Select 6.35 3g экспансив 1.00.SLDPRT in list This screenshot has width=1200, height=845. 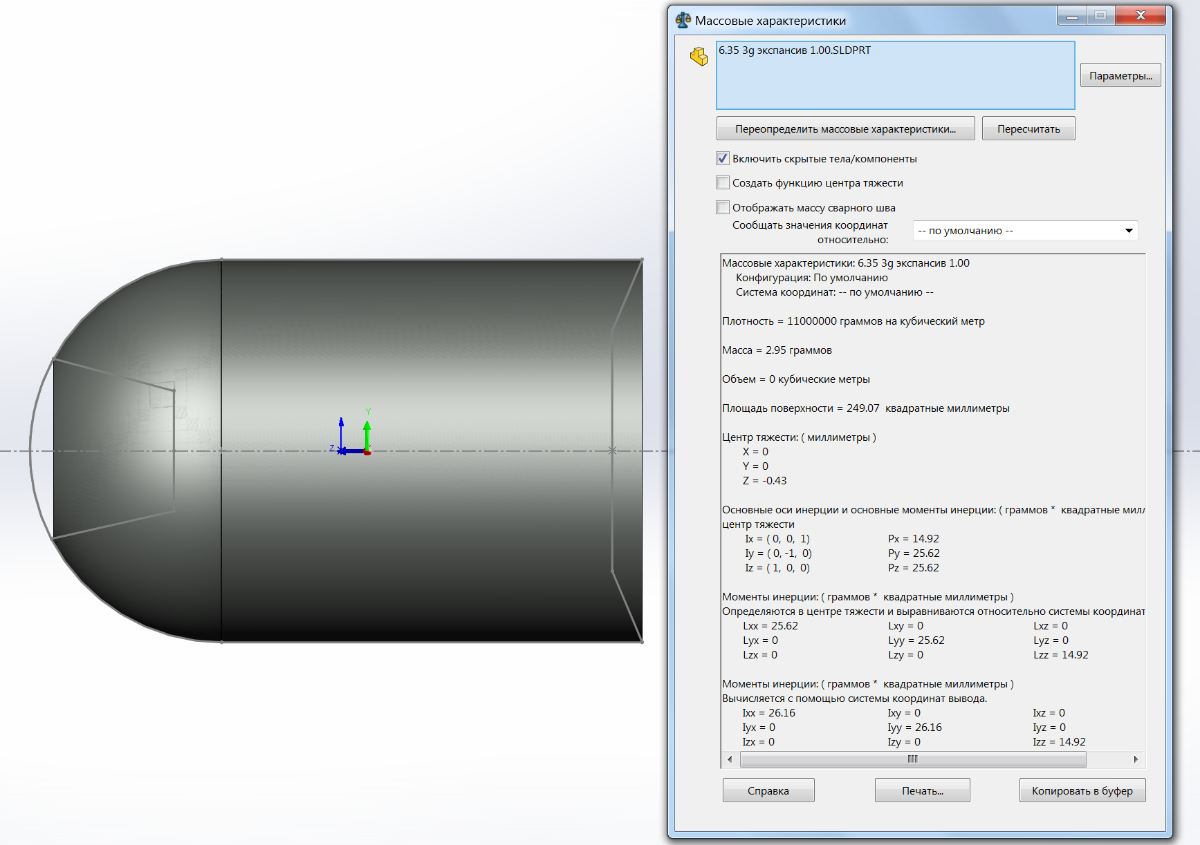click(x=794, y=51)
